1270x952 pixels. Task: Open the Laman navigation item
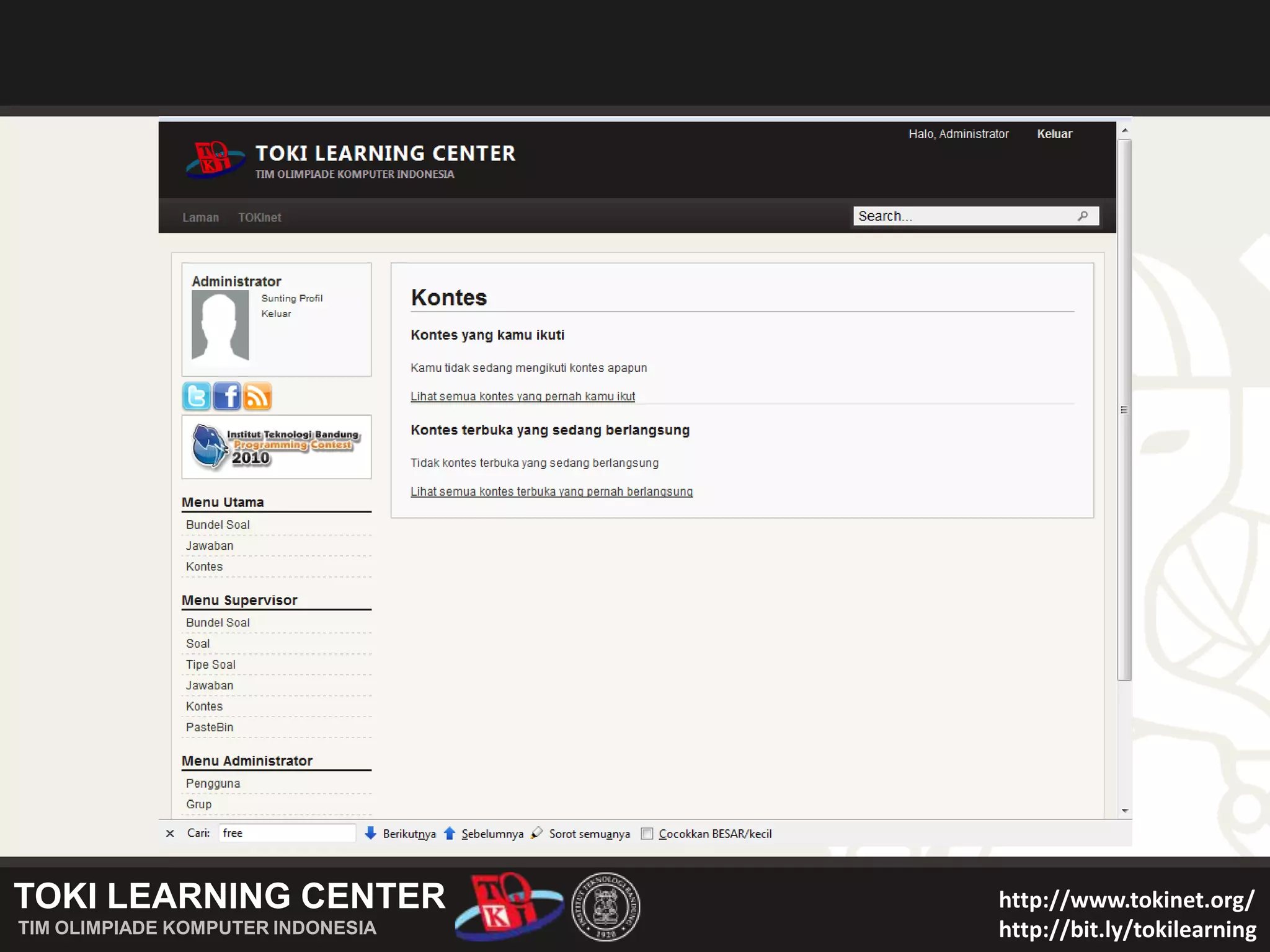(200, 218)
